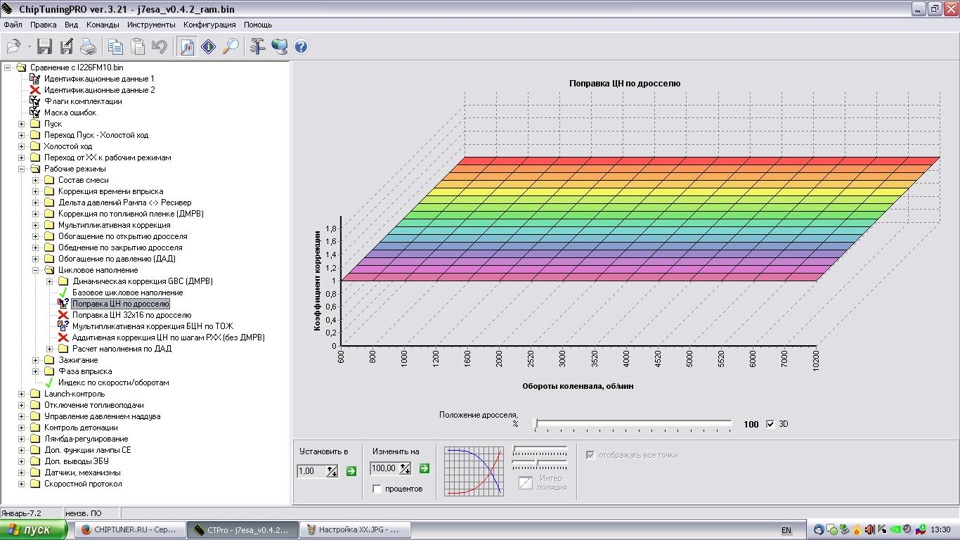Toggle the 3D view checkbox
The image size is (960, 540).
point(769,424)
